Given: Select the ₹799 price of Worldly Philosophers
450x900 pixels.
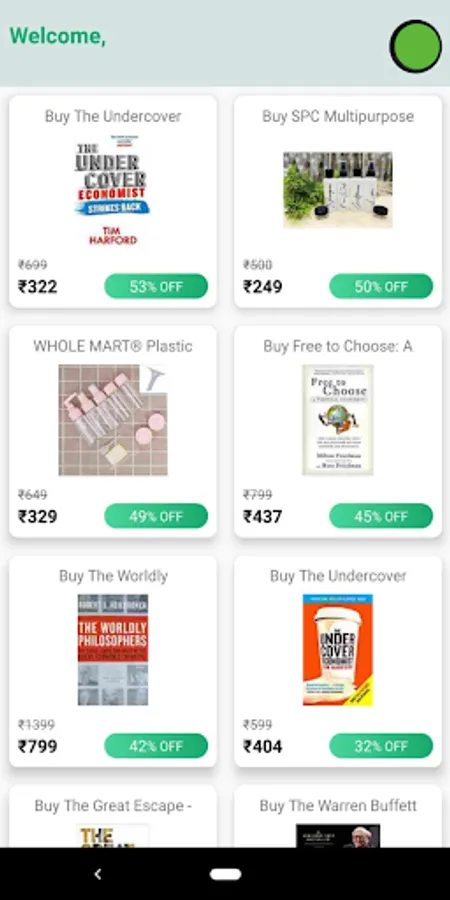Looking at the screenshot, I should (37, 746).
